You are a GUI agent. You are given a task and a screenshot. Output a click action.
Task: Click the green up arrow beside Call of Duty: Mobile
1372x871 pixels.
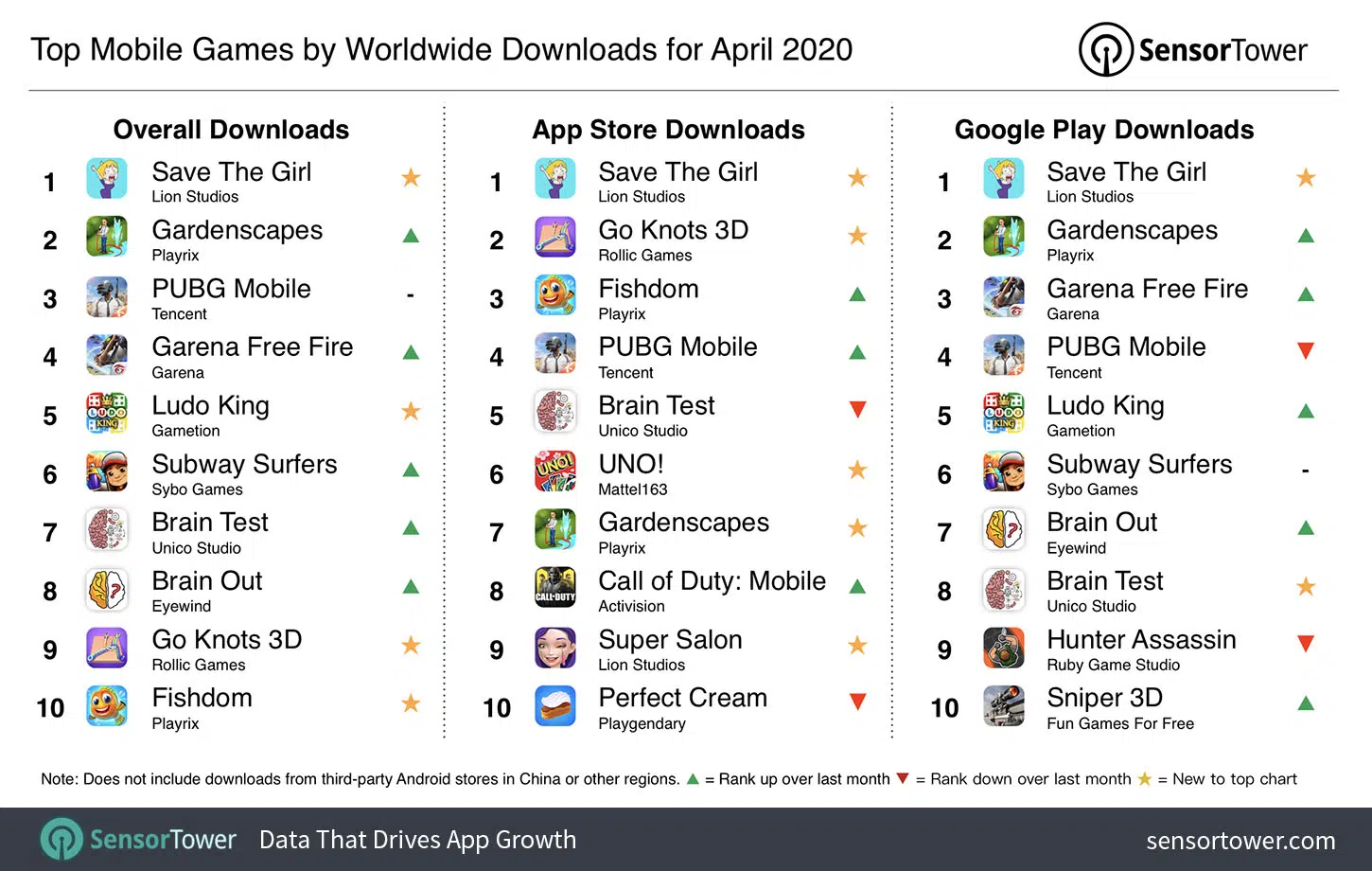coord(857,586)
